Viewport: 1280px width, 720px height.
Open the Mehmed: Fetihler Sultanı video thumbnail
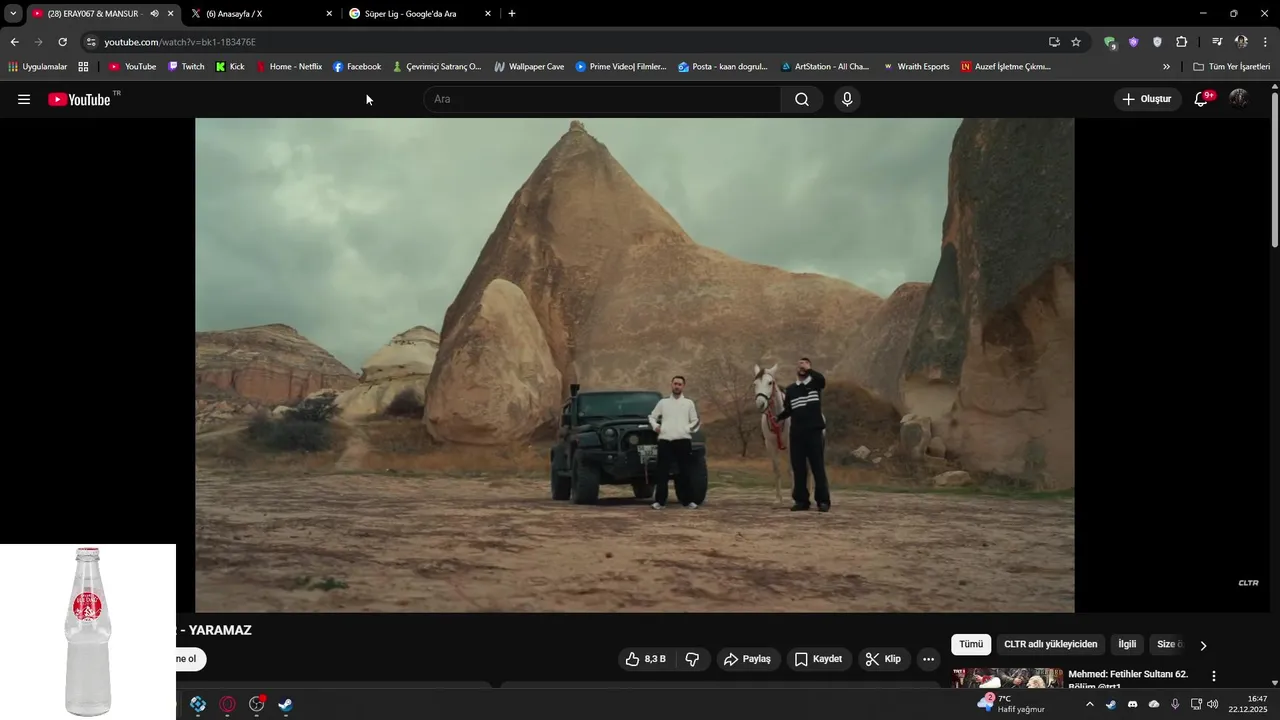point(1008,678)
